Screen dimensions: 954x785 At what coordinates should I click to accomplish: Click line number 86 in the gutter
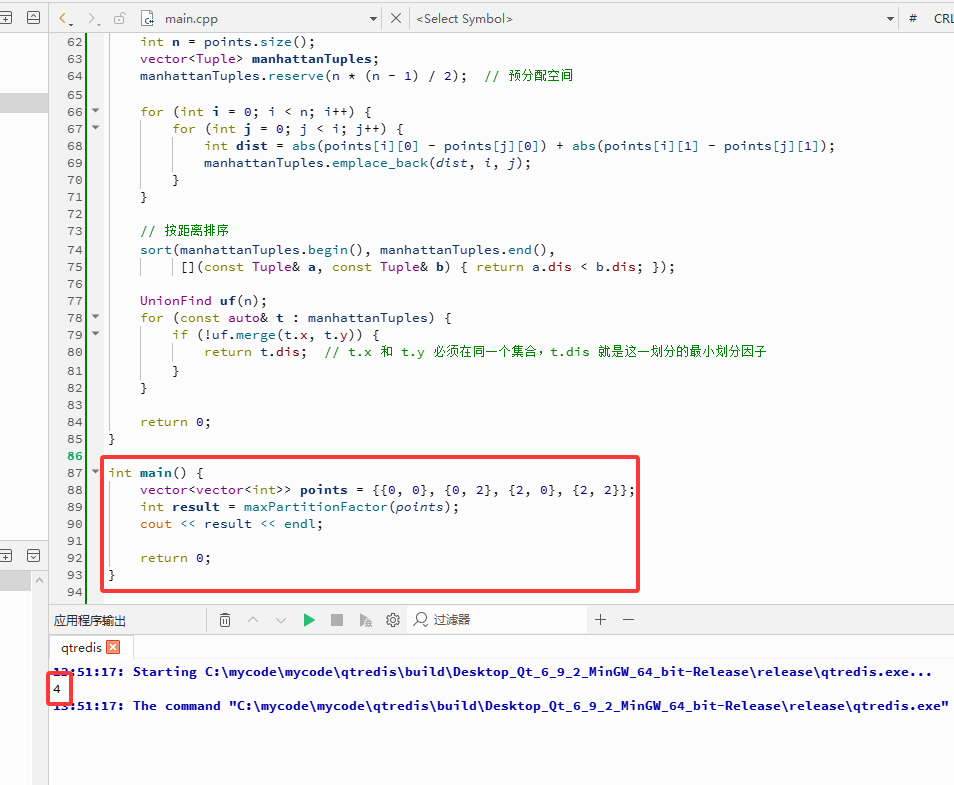(x=75, y=456)
